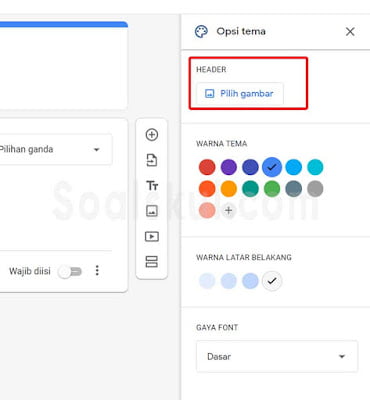The image size is (370, 400).
Task: Select the light blue theme color
Action: [x=294, y=167]
